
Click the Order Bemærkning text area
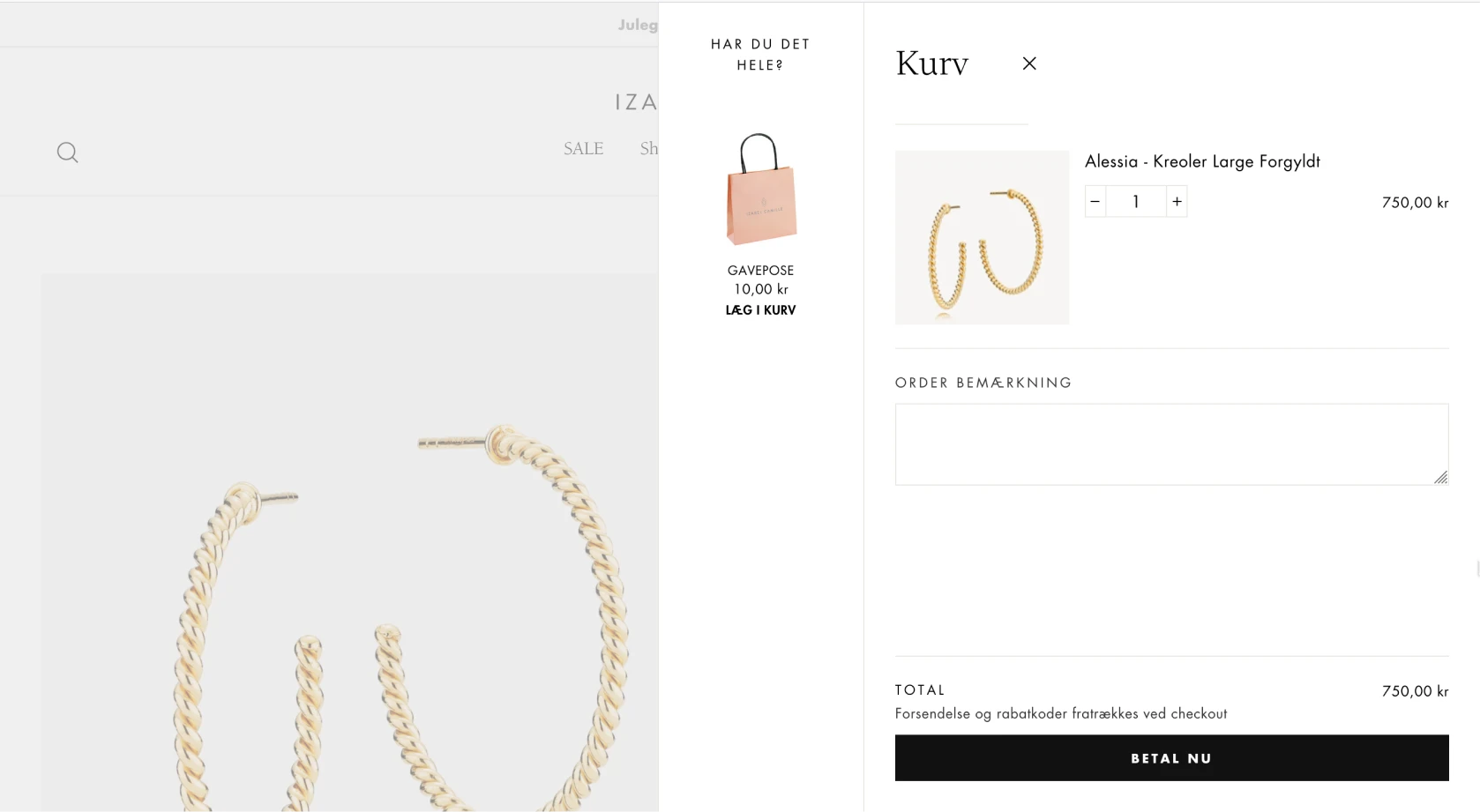1171,444
